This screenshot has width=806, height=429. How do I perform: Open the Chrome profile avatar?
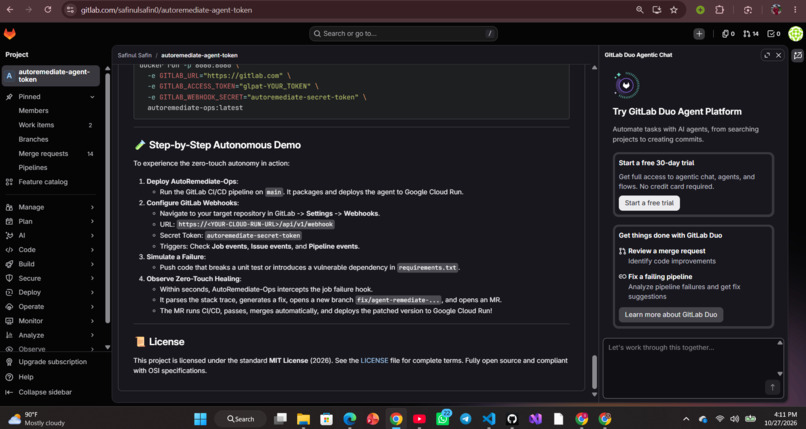click(776, 10)
